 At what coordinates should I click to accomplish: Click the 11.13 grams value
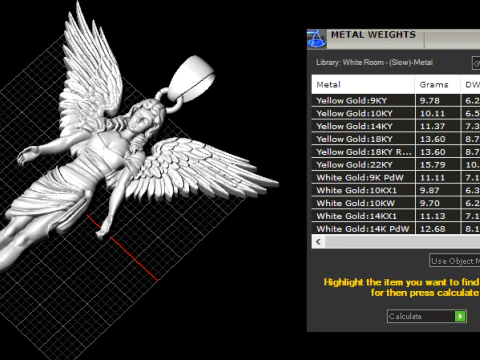coord(432,216)
